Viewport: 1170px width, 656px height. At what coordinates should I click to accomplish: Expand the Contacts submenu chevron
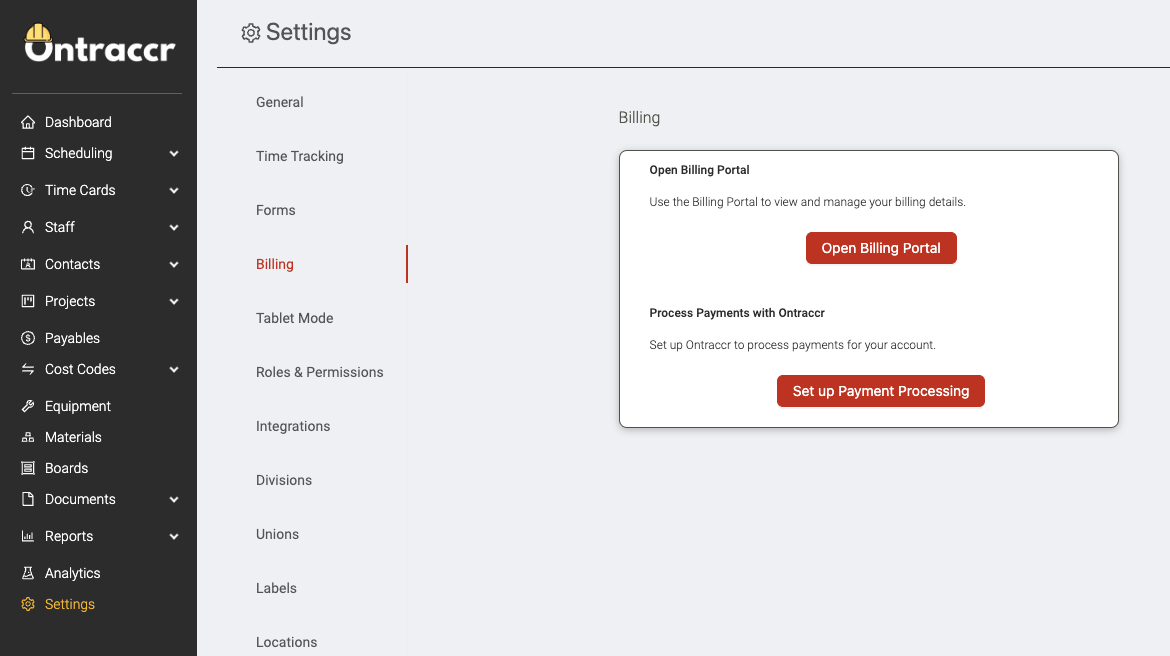click(174, 264)
